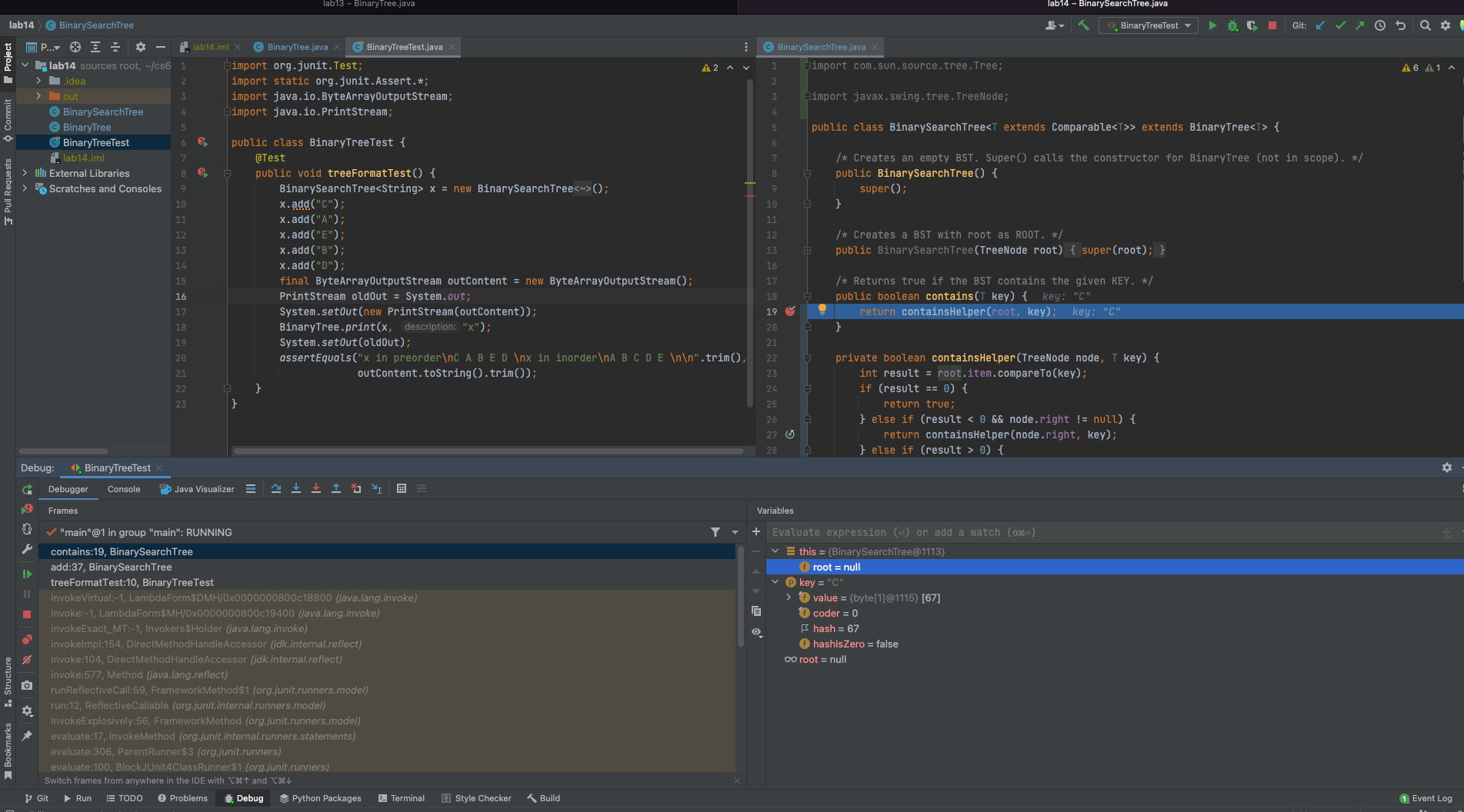Click the Git Update Project arrow
Image resolution: width=1464 pixels, height=812 pixels.
tap(1320, 25)
